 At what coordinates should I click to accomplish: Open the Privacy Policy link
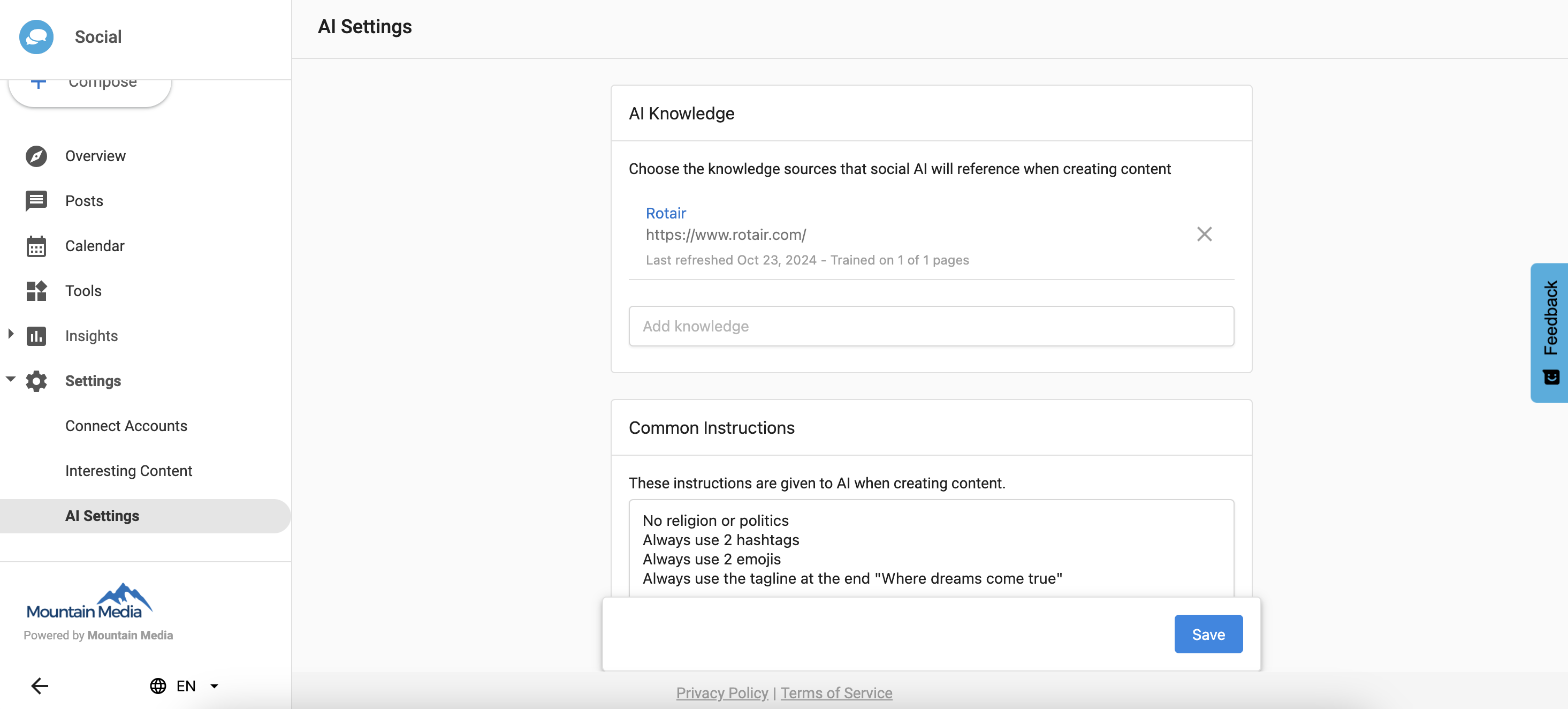tap(722, 693)
